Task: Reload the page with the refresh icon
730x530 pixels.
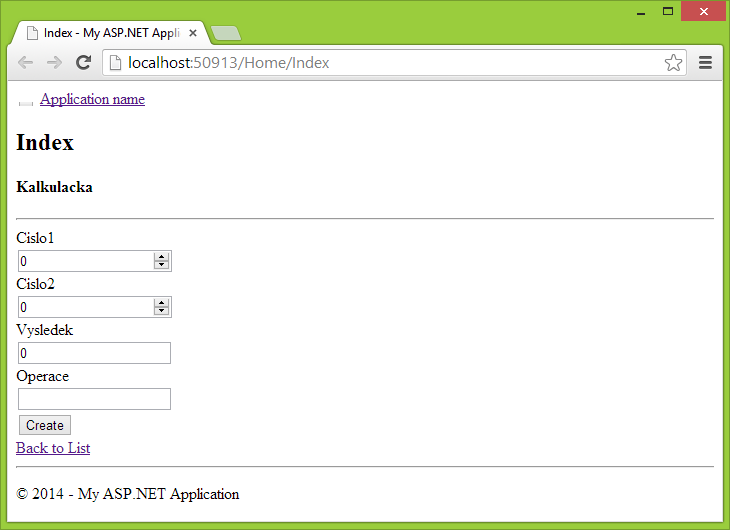Action: [83, 62]
